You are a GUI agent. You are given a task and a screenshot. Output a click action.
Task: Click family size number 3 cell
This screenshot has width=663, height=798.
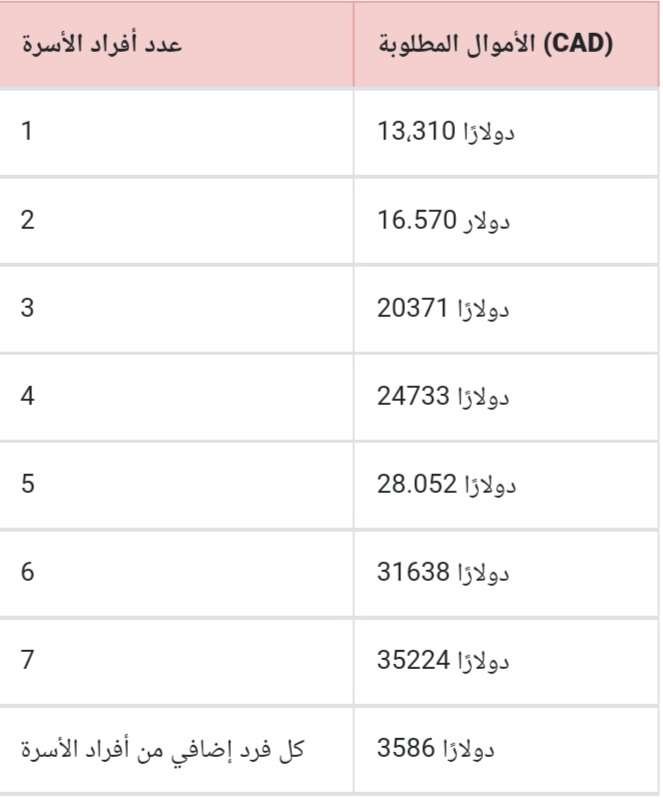(x=176, y=308)
